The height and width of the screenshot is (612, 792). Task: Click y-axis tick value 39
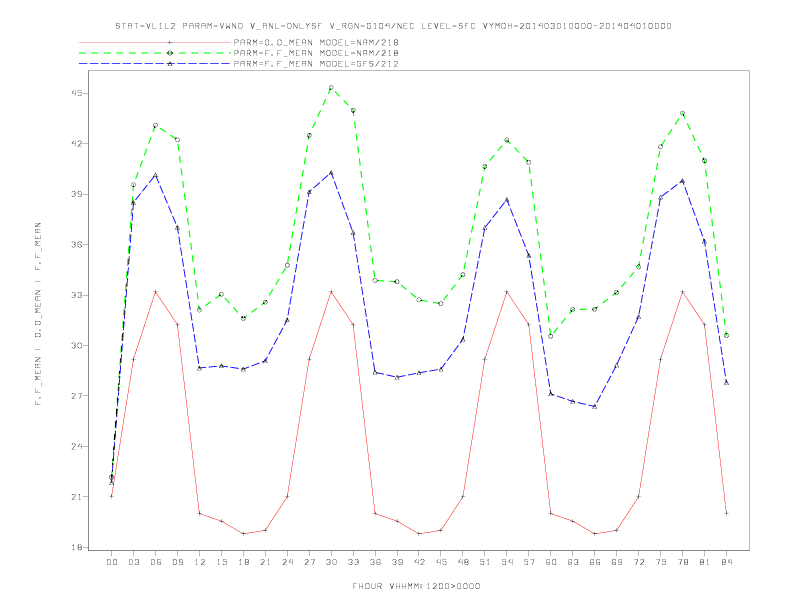tap(77, 194)
